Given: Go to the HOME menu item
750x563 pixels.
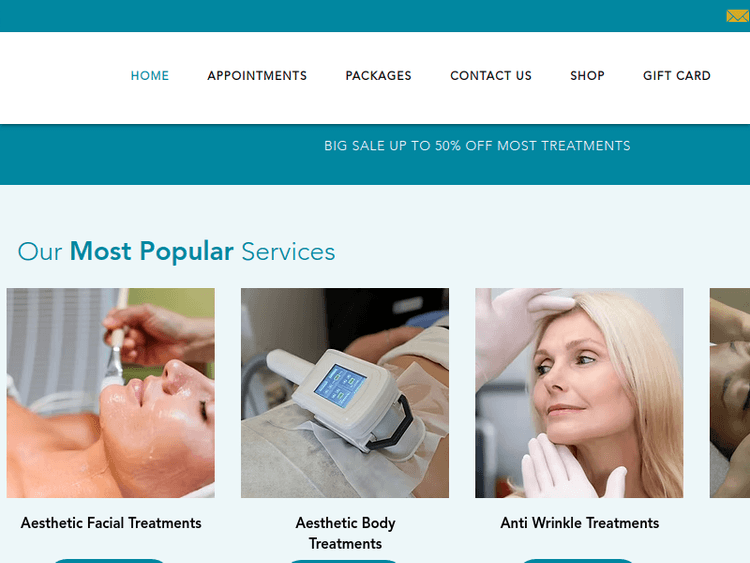Looking at the screenshot, I should [150, 76].
